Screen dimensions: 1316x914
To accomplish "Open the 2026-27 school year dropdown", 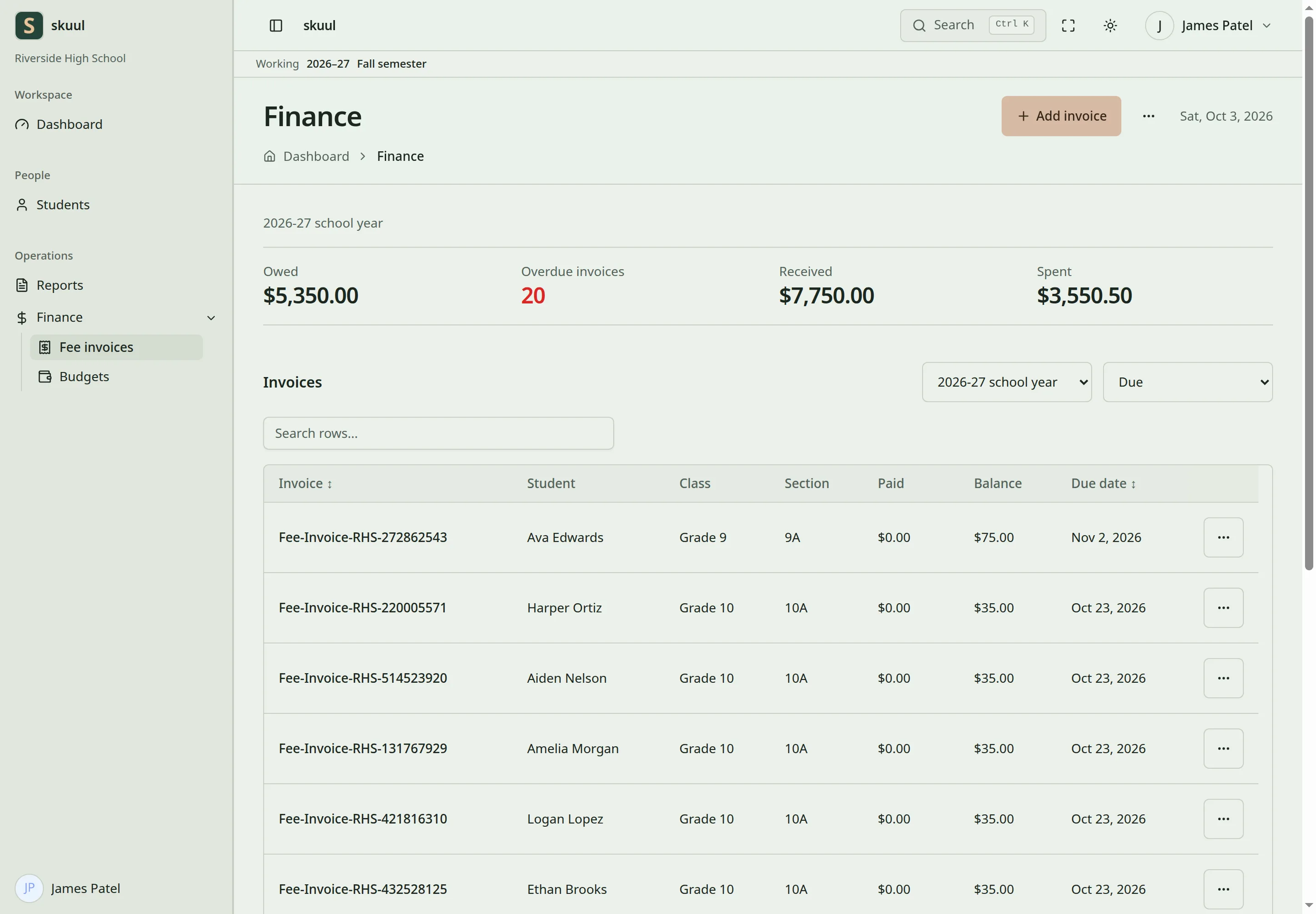I will click(x=1006, y=382).
